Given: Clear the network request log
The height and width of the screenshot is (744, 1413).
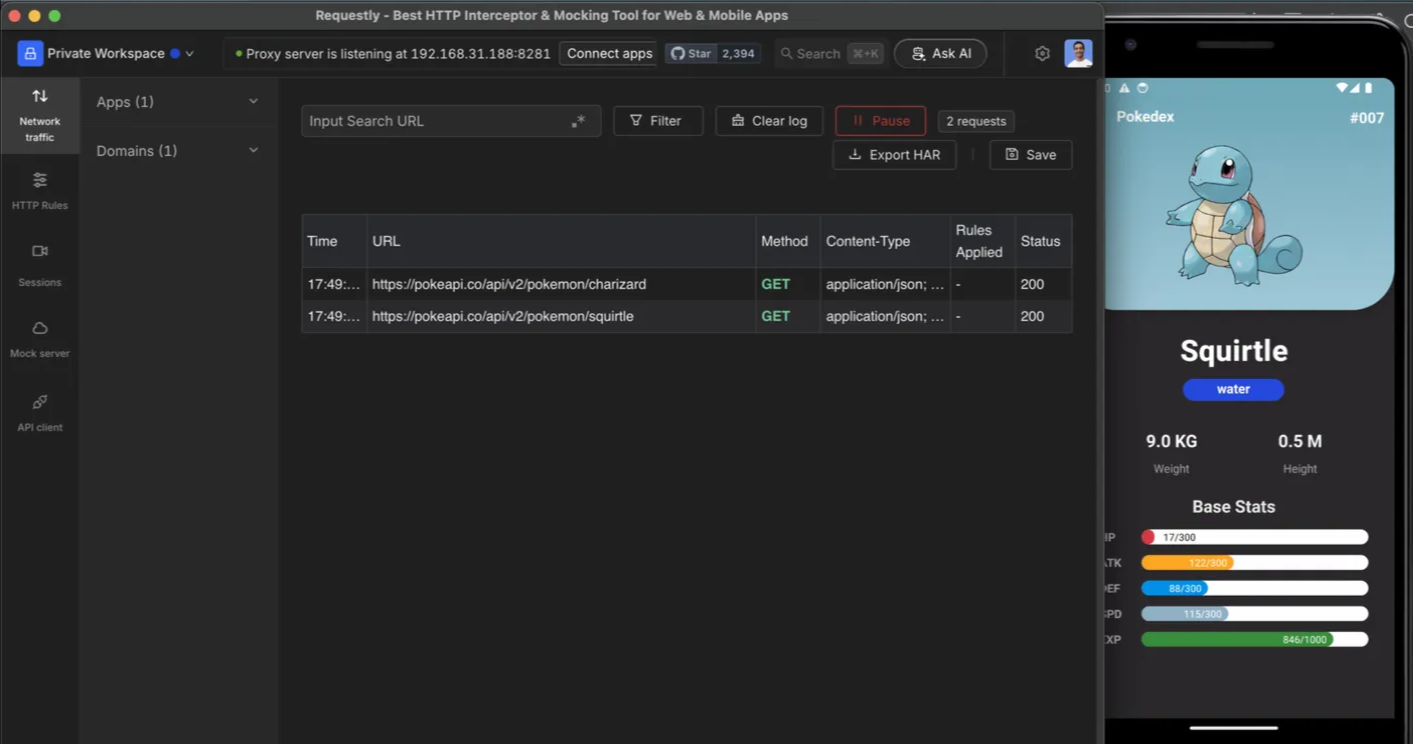Looking at the screenshot, I should click(x=768, y=120).
